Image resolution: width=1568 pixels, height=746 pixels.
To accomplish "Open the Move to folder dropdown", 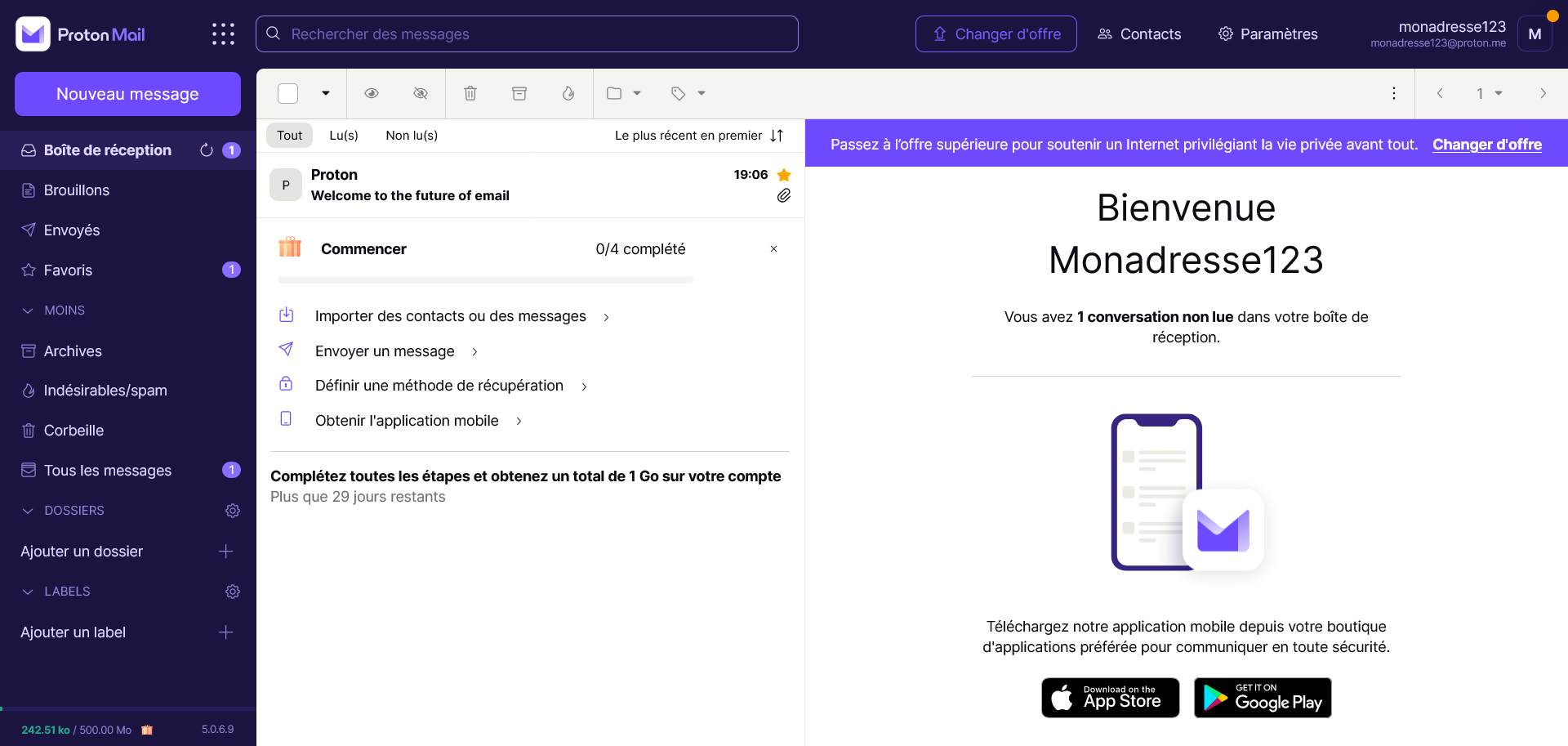I will pos(624,93).
